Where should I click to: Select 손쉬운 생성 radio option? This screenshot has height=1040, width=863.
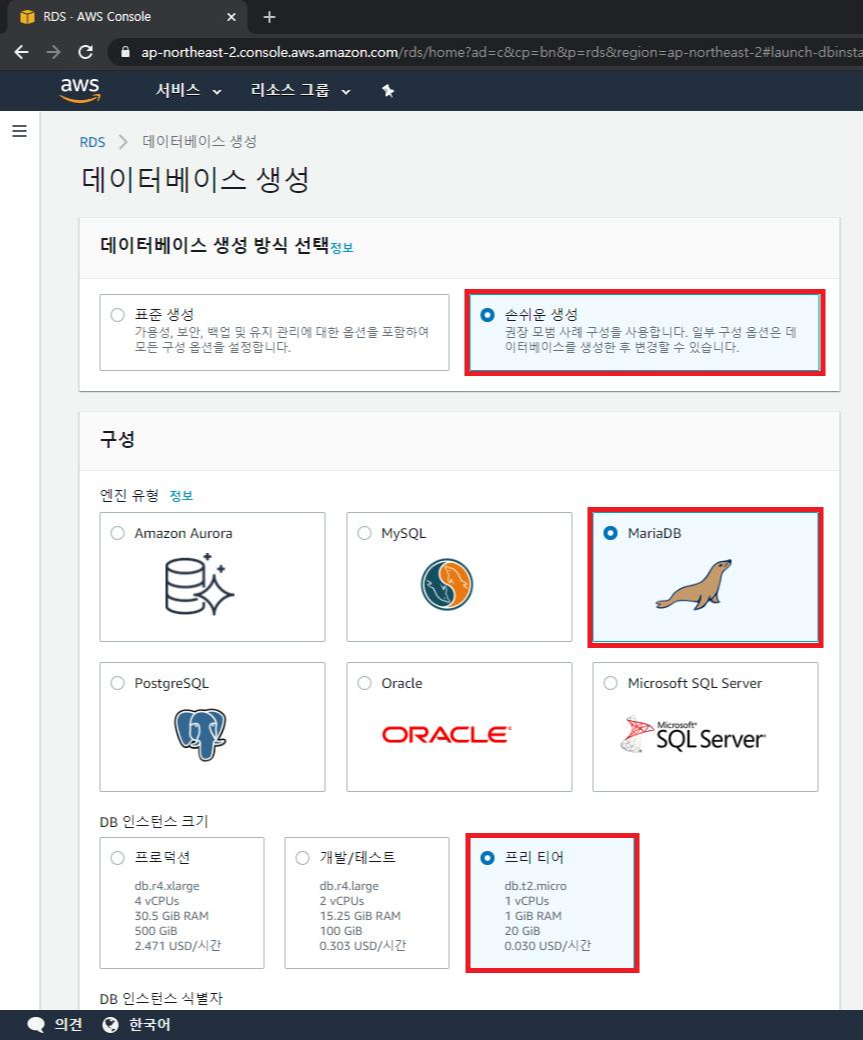(488, 315)
